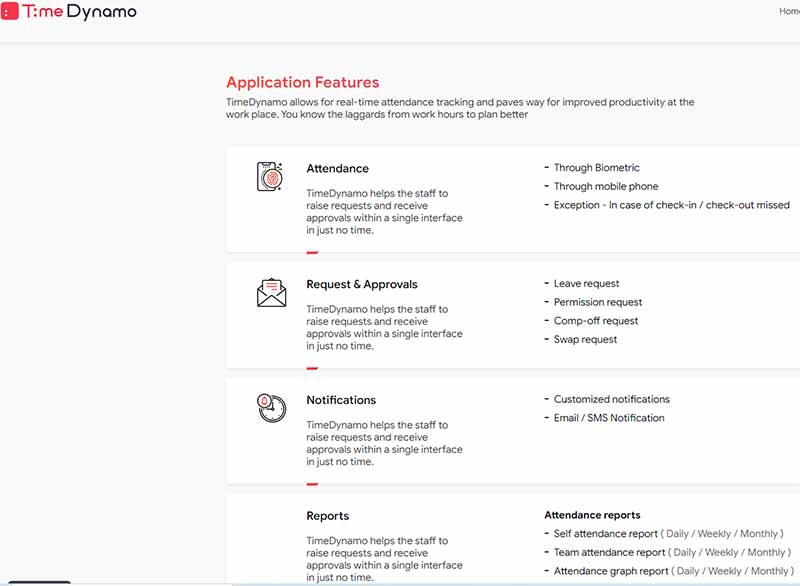The height and width of the screenshot is (586, 800).
Task: Select Email / SMS Notification item
Action: click(x=609, y=418)
